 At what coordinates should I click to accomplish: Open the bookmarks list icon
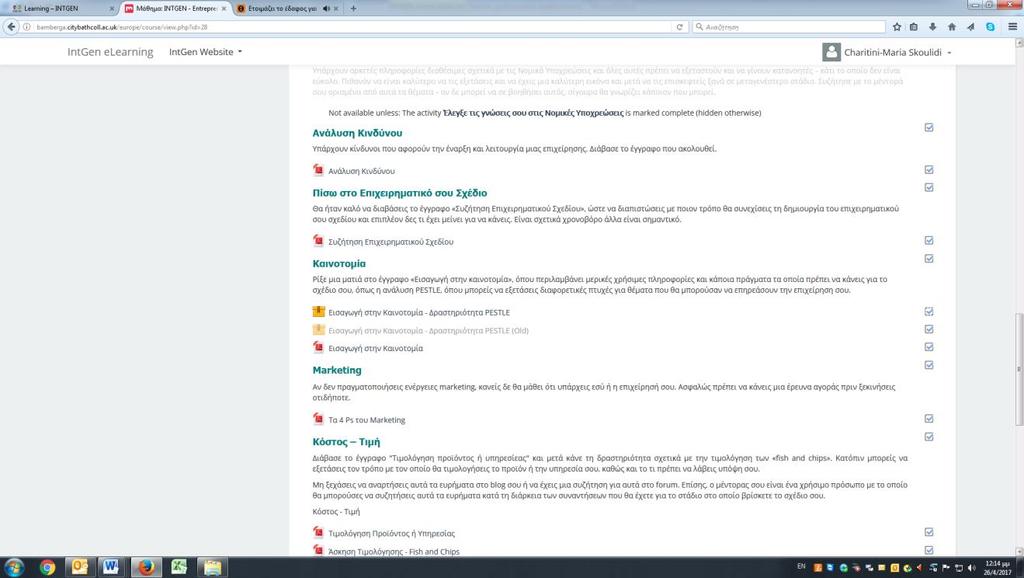coord(914,27)
